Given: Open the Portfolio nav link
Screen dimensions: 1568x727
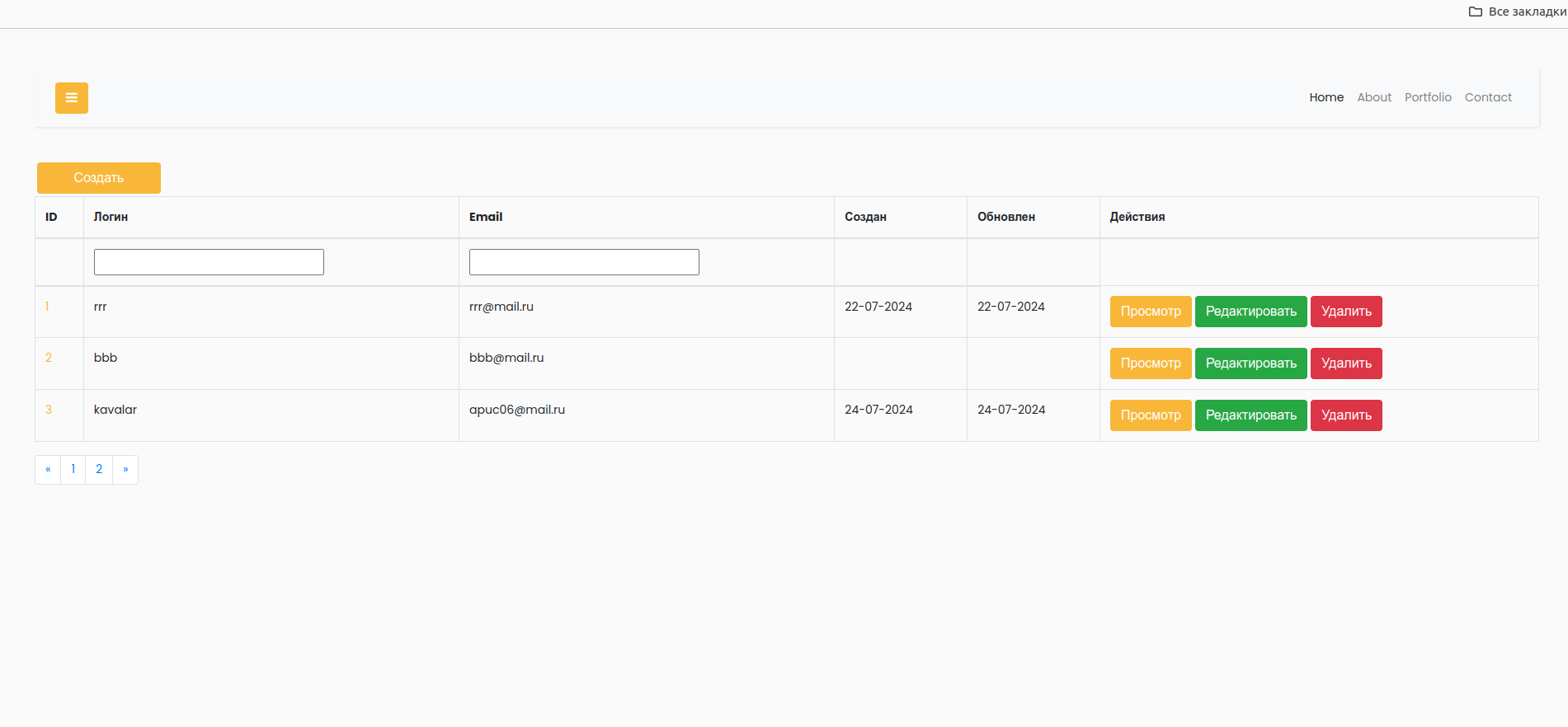Looking at the screenshot, I should pyautogui.click(x=1428, y=97).
